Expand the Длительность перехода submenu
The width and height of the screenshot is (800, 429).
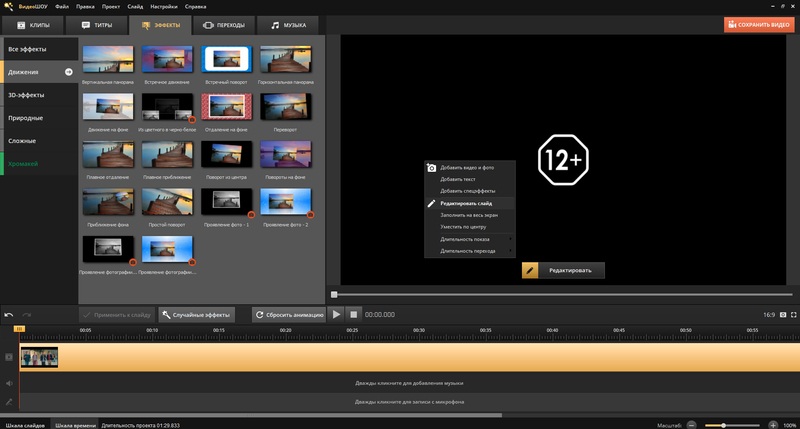[x=469, y=250]
